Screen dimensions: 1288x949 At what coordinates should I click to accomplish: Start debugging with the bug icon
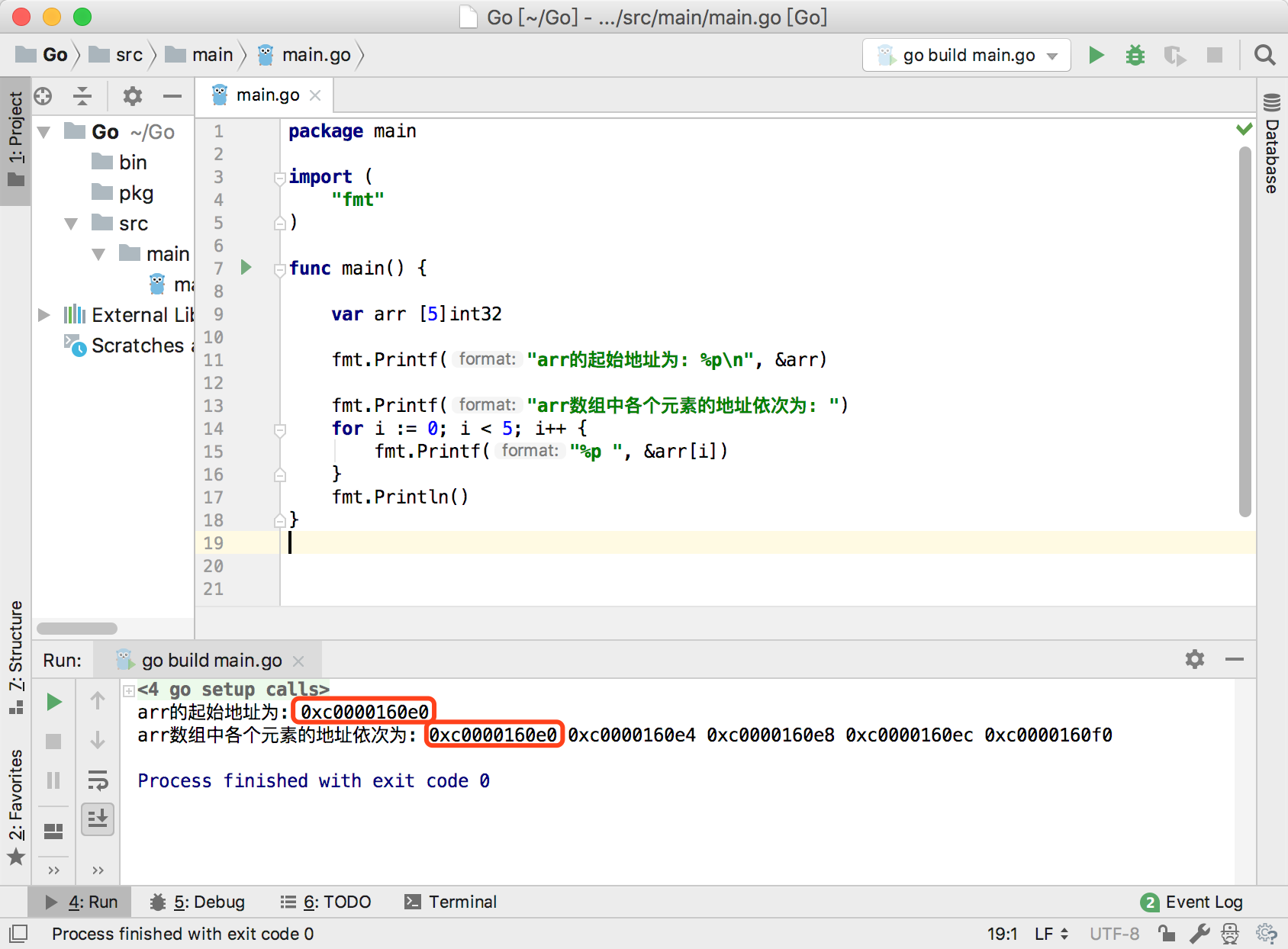coord(1135,55)
